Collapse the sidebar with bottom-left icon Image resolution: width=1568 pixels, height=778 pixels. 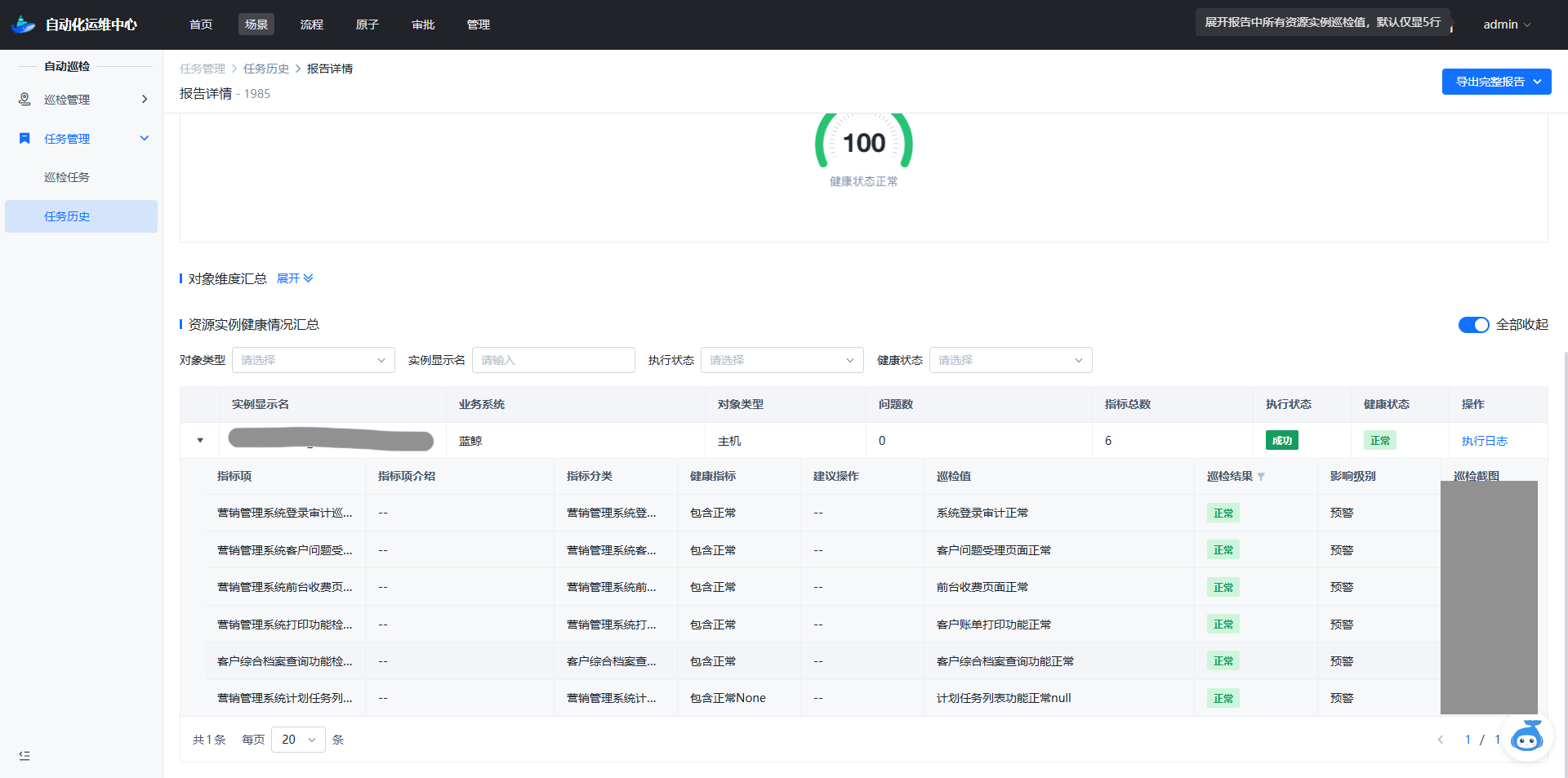24,756
